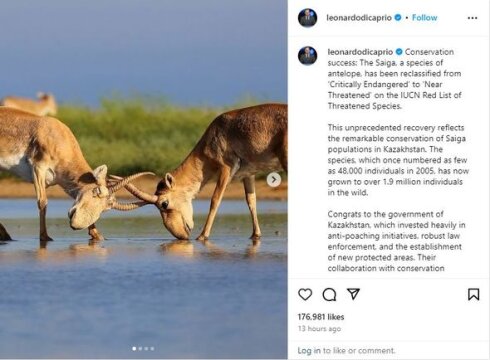Open the header profile picture avatar
The width and height of the screenshot is (490, 360).
[307, 18]
